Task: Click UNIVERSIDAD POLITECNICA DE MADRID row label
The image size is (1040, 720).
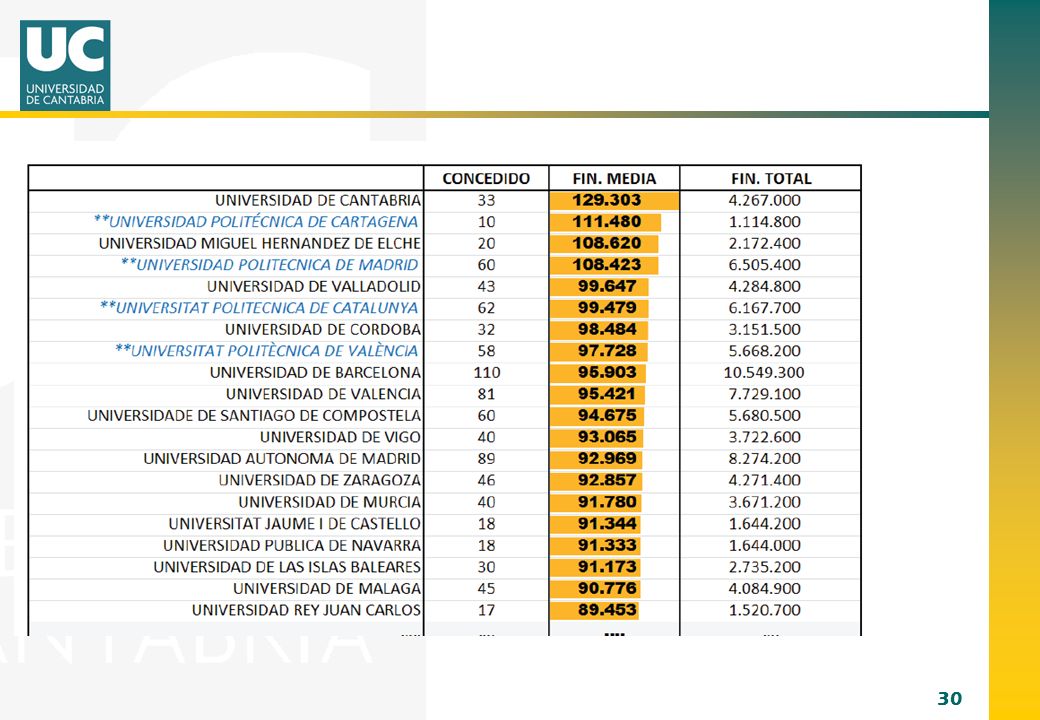Action: pos(269,265)
